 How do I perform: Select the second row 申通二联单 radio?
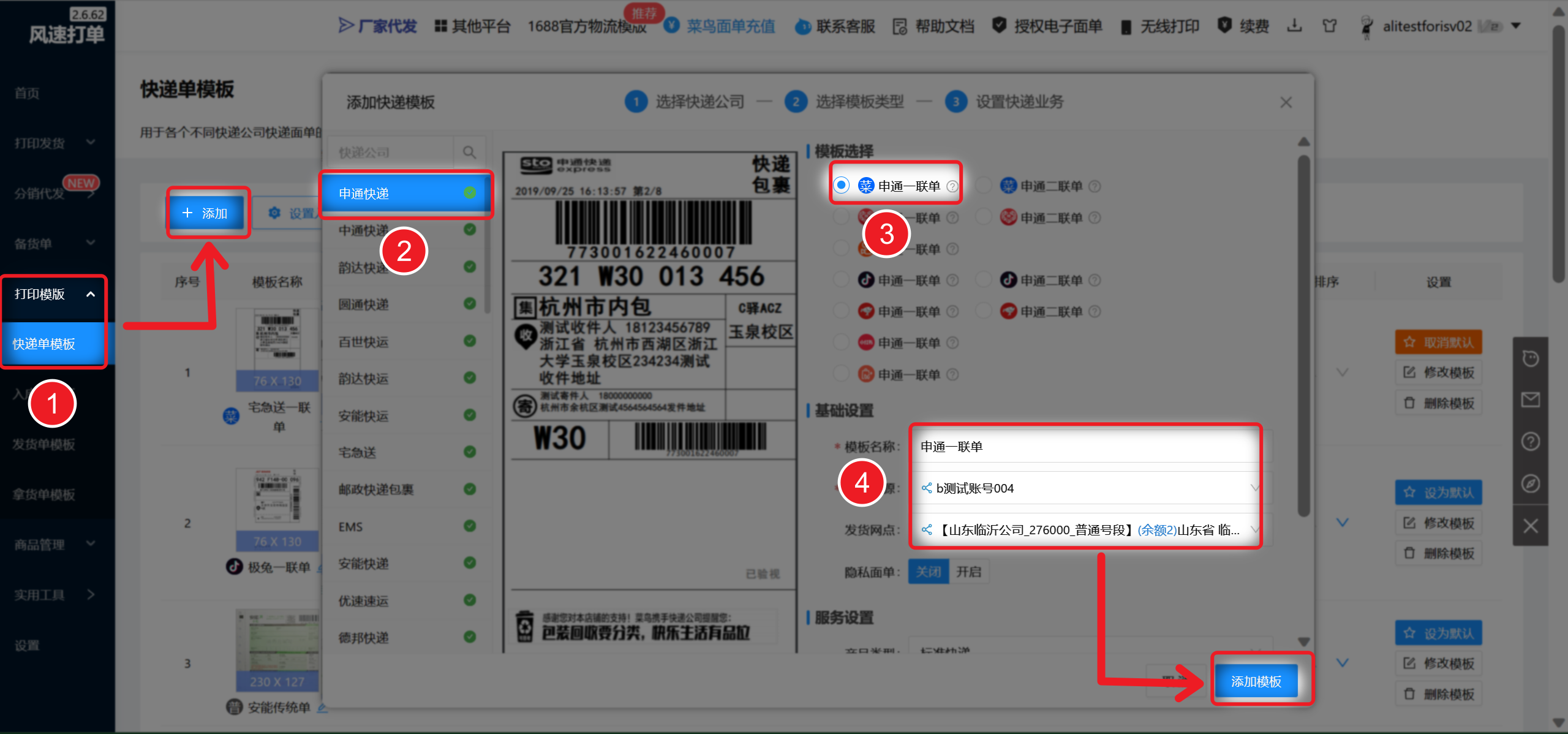pyautogui.click(x=984, y=216)
